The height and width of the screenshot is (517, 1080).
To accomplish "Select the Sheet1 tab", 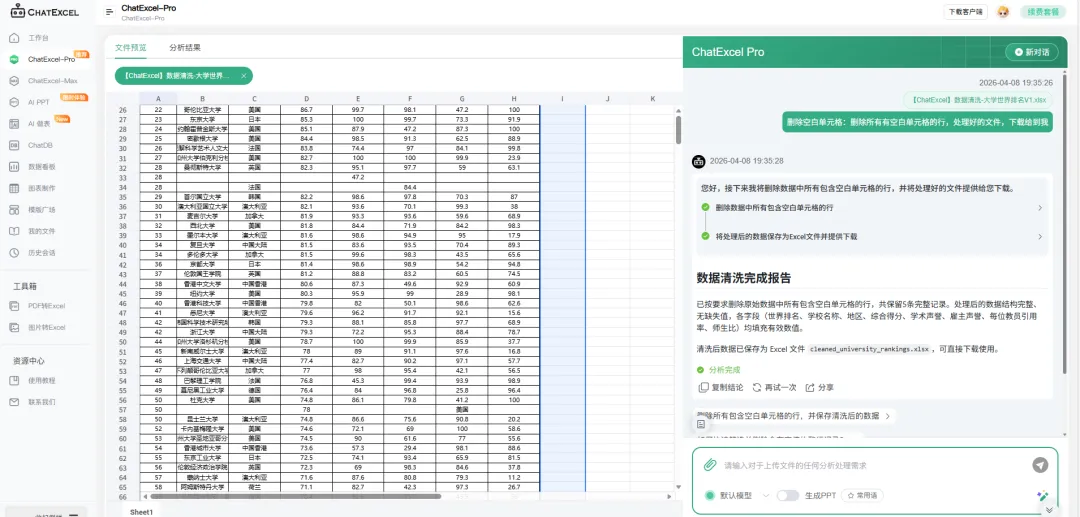I will 141,512.
